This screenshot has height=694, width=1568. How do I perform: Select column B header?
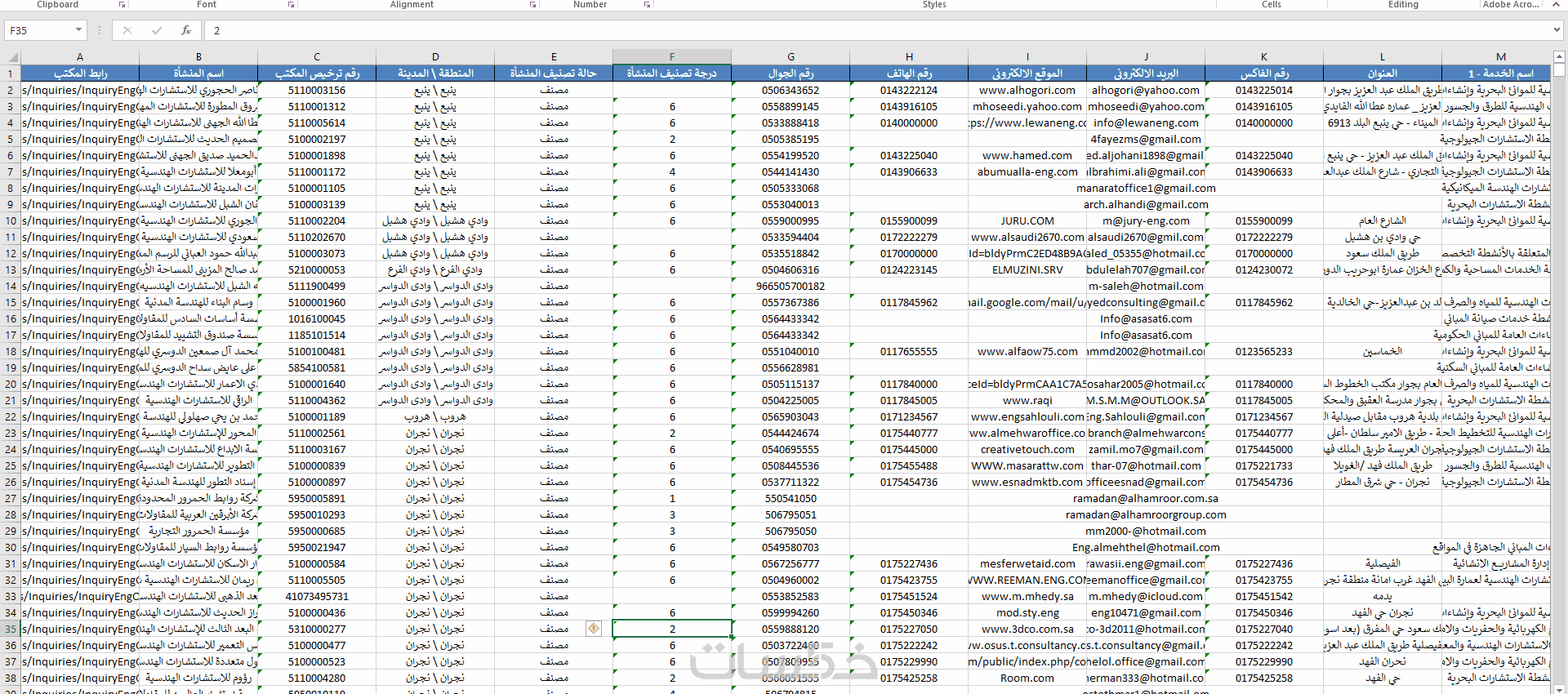pyautogui.click(x=198, y=57)
